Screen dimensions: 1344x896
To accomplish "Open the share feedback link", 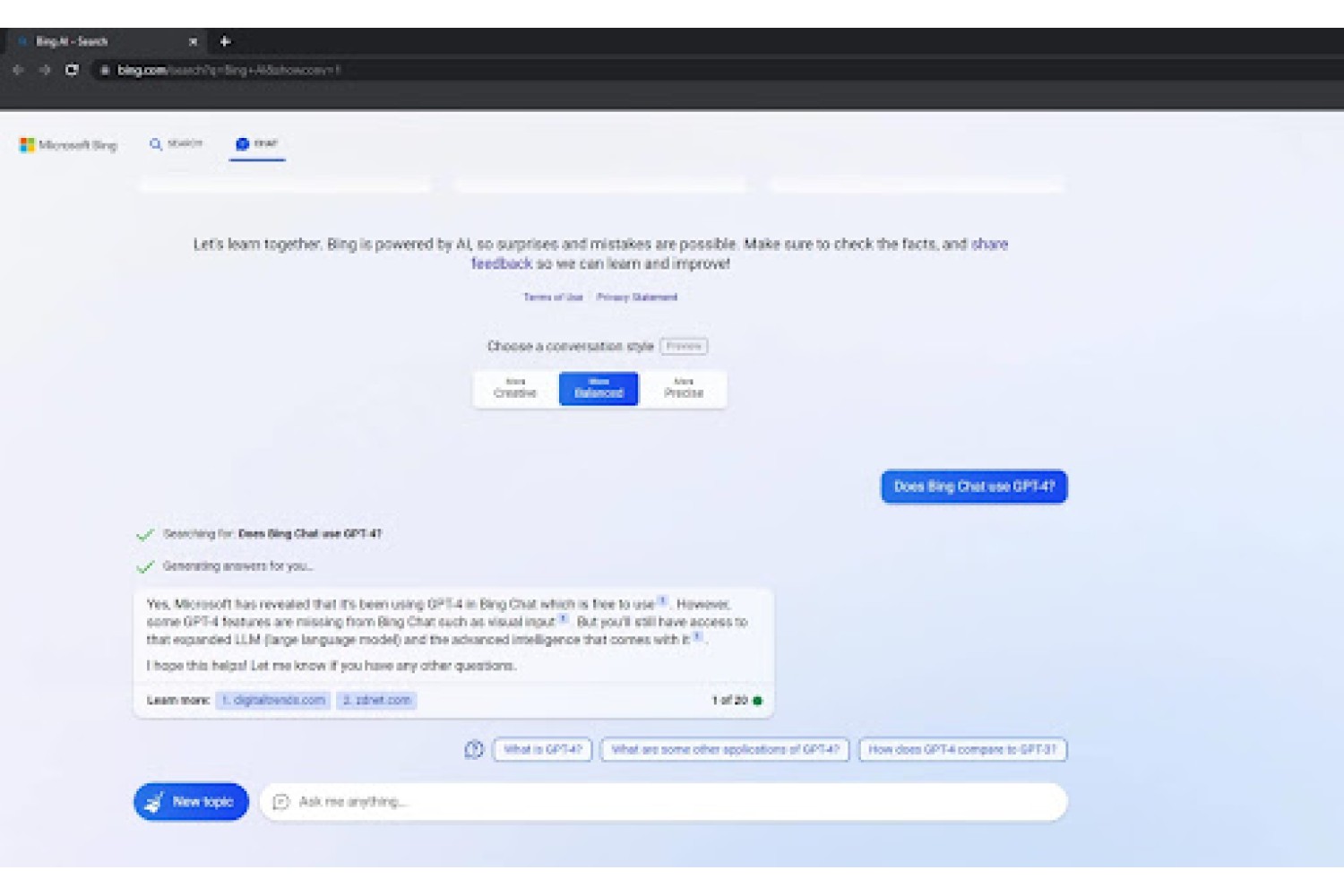I will pyautogui.click(x=739, y=254).
